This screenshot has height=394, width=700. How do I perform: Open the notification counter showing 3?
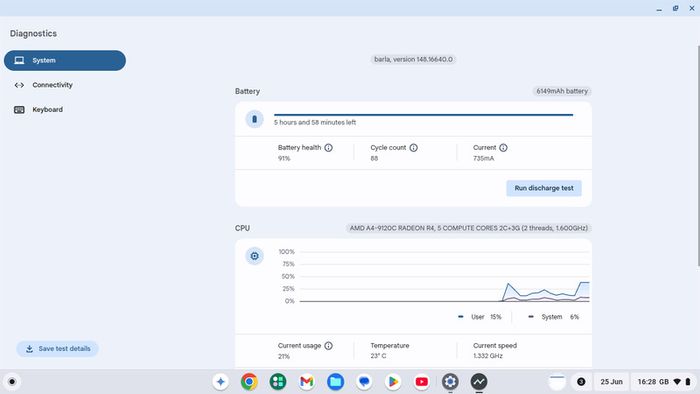pos(581,382)
